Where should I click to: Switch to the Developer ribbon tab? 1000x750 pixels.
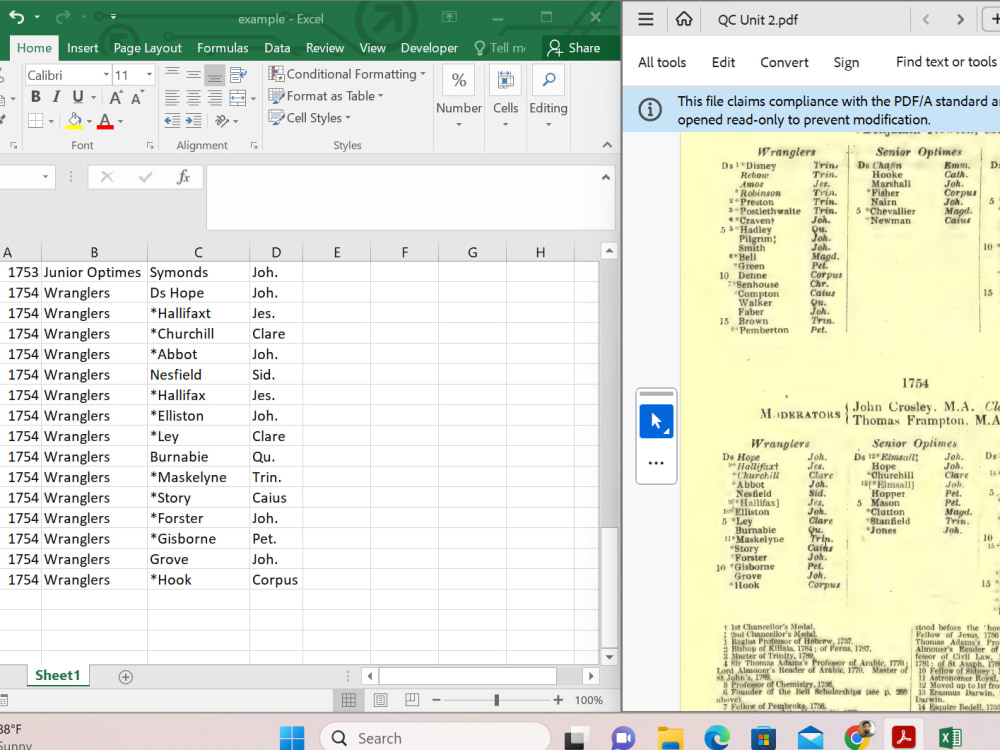[x=429, y=48]
